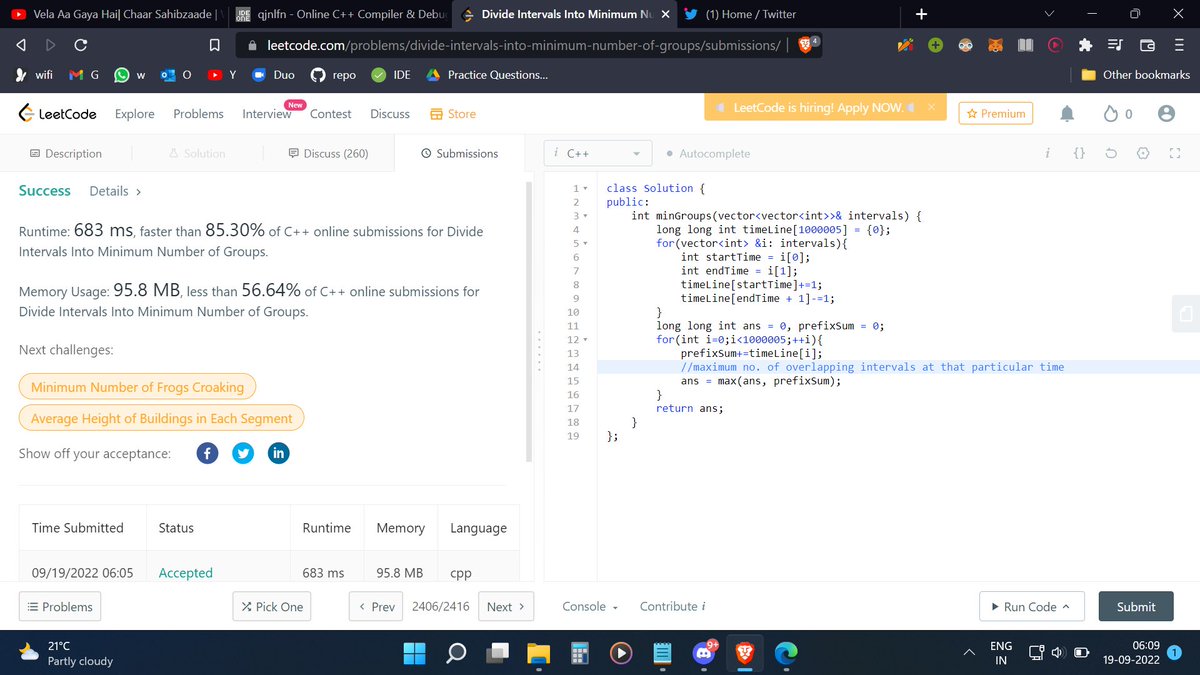The image size is (1200, 675).
Task: Enter editor fullscreen mode
Action: [x=1175, y=154]
